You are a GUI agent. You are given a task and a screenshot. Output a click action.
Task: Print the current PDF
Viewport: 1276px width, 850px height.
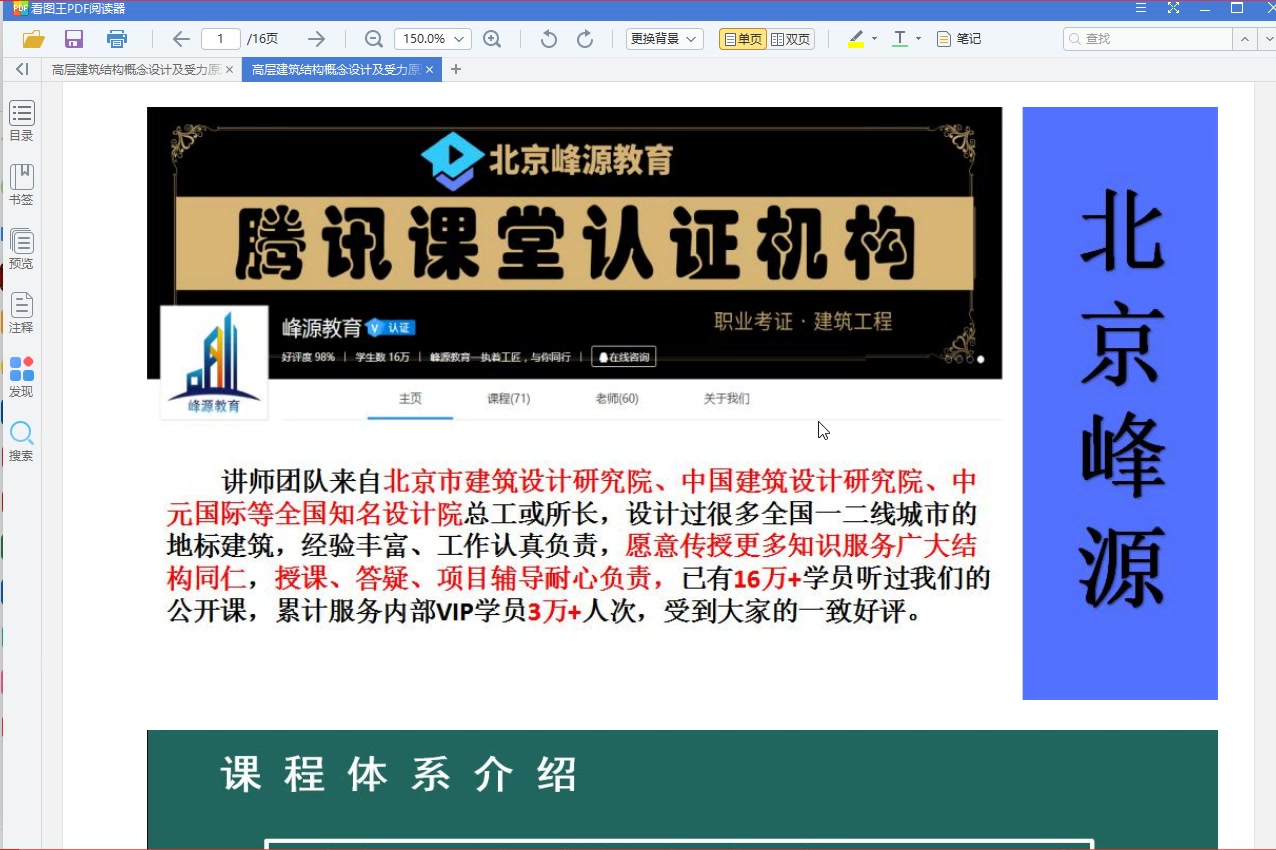(x=117, y=38)
